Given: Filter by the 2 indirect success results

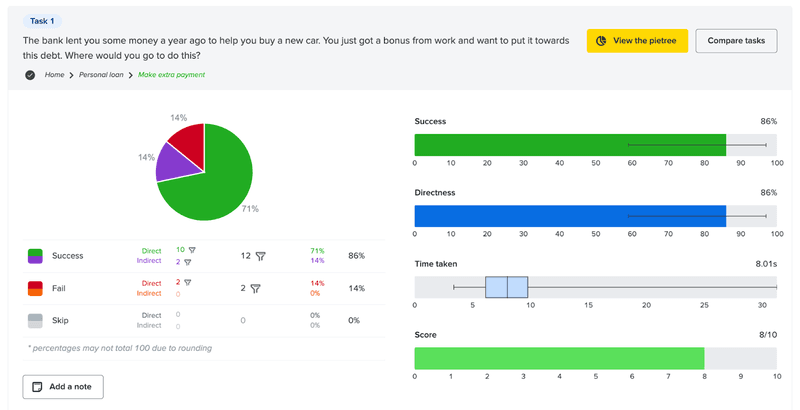Looking at the screenshot, I should [x=187, y=262].
